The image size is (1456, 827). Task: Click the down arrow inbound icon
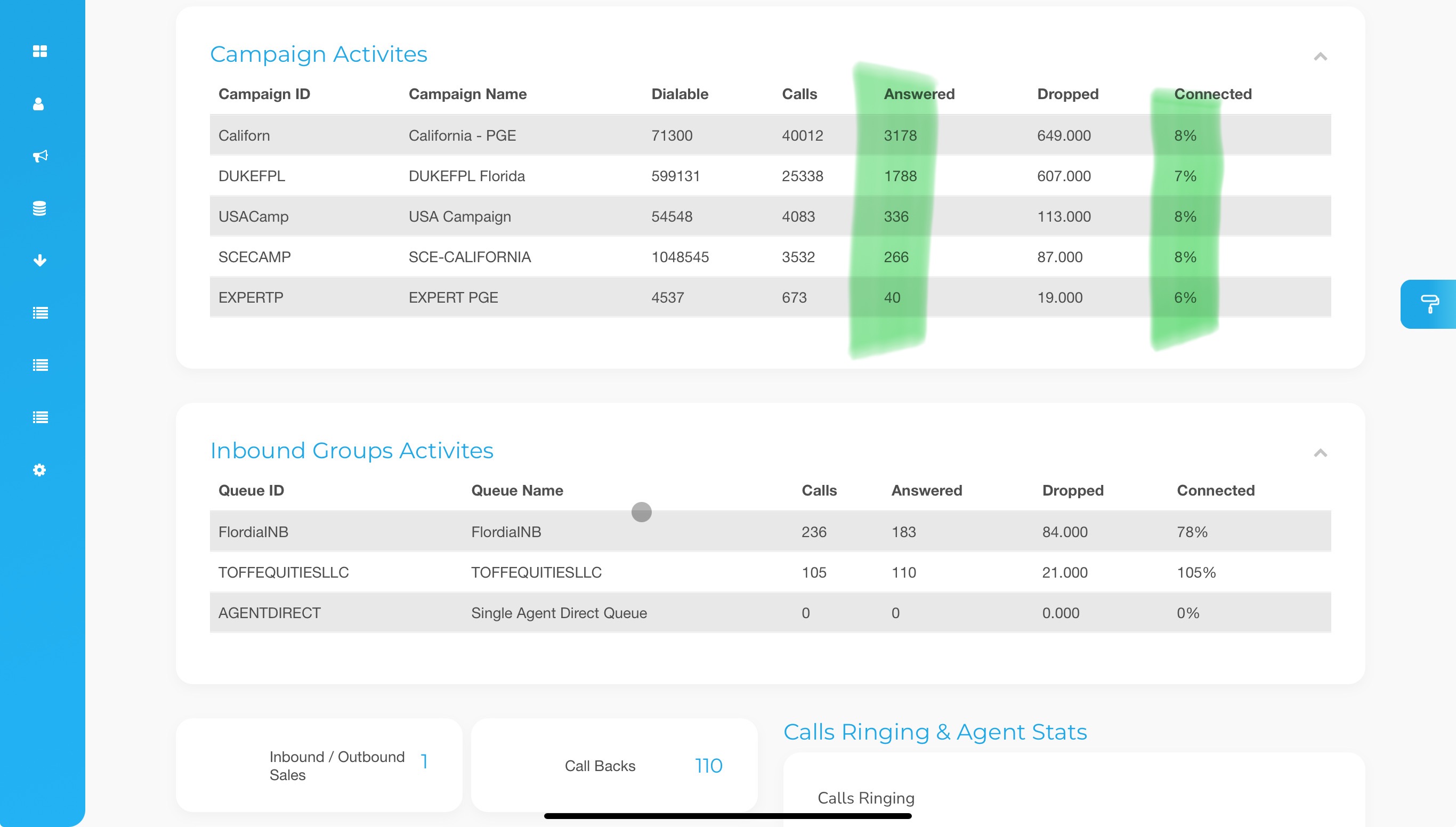point(40,261)
